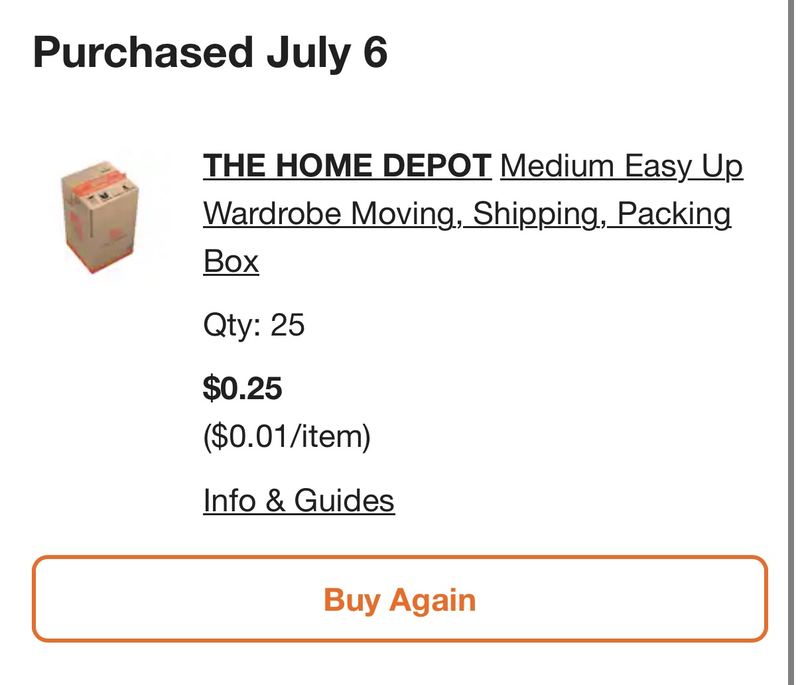The width and height of the screenshot is (800, 685).
Task: Click the word Guides in the link
Action: pyautogui.click(x=344, y=500)
